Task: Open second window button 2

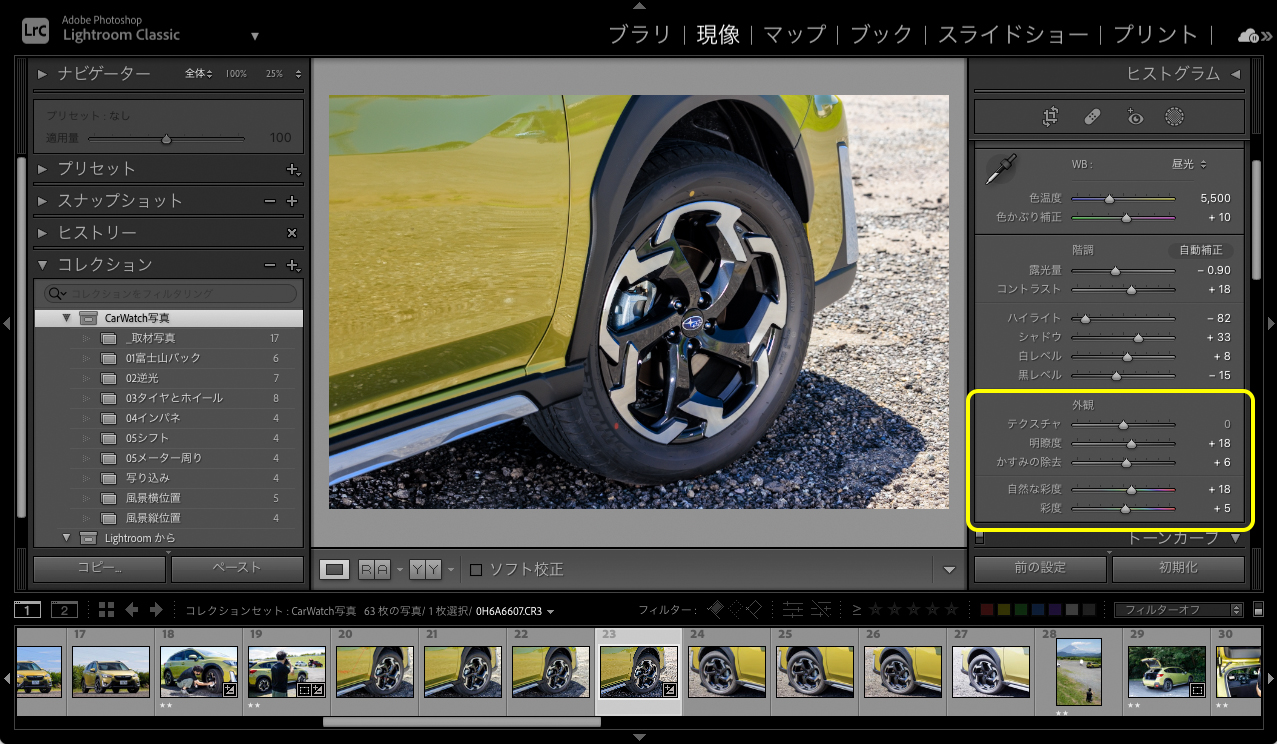Action: coord(64,610)
